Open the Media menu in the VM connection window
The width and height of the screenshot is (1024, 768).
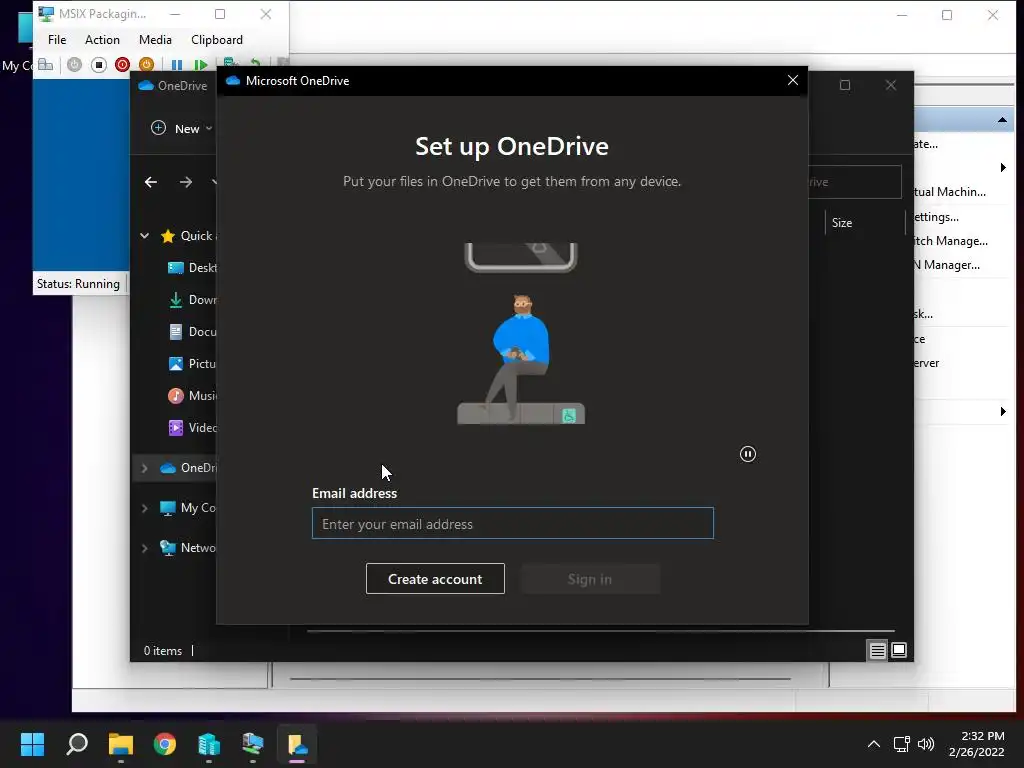click(155, 40)
